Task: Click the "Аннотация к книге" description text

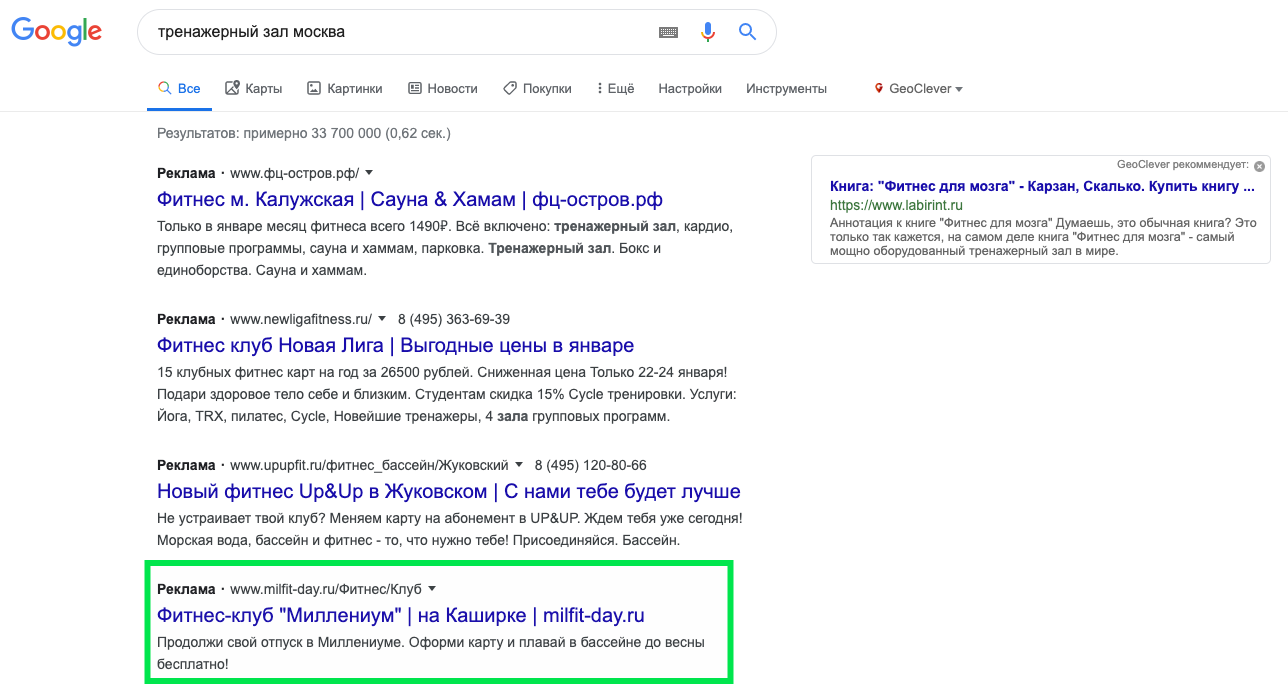Action: (1043, 237)
